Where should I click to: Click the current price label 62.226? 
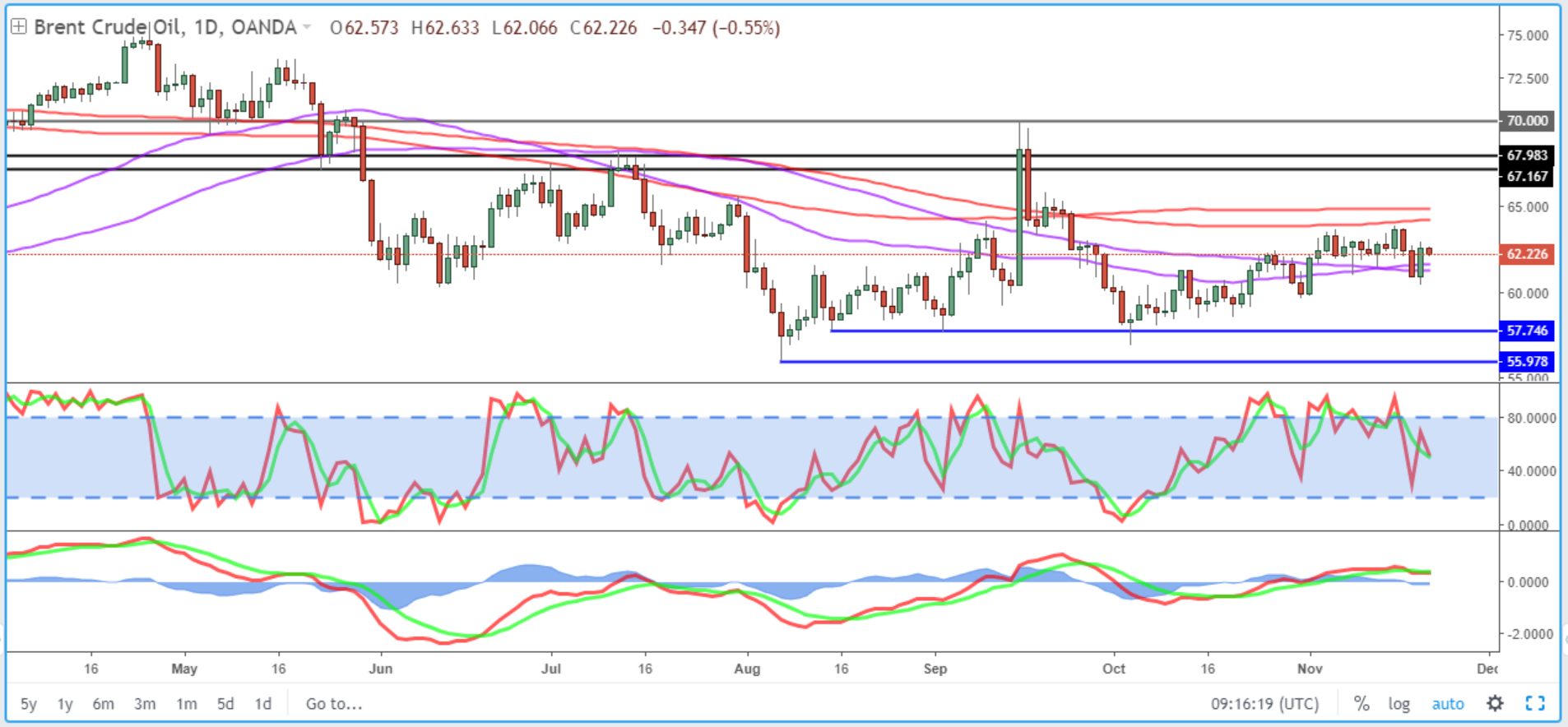point(1527,254)
